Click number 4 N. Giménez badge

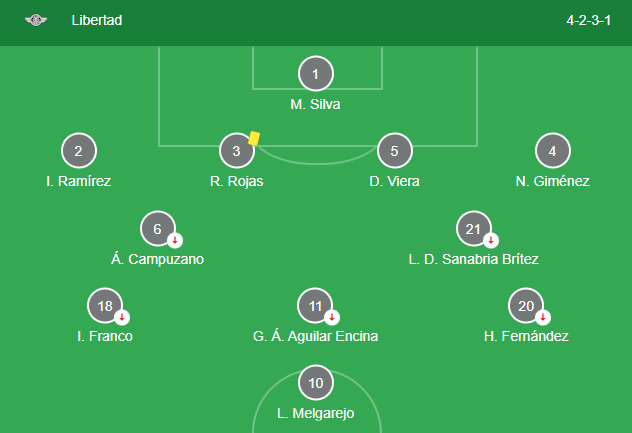point(553,151)
